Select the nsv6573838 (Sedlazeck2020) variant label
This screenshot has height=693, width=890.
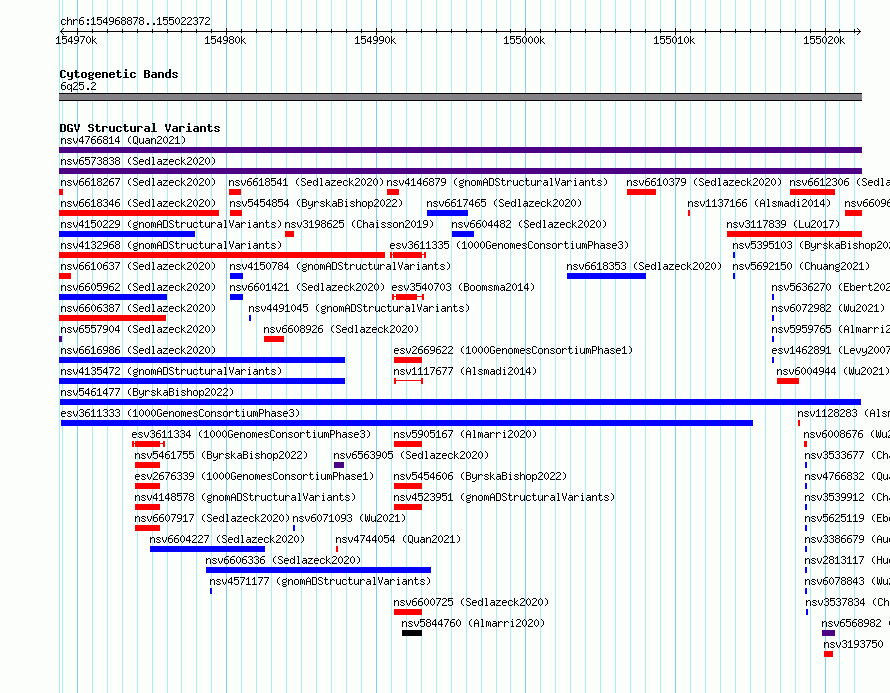tap(138, 161)
